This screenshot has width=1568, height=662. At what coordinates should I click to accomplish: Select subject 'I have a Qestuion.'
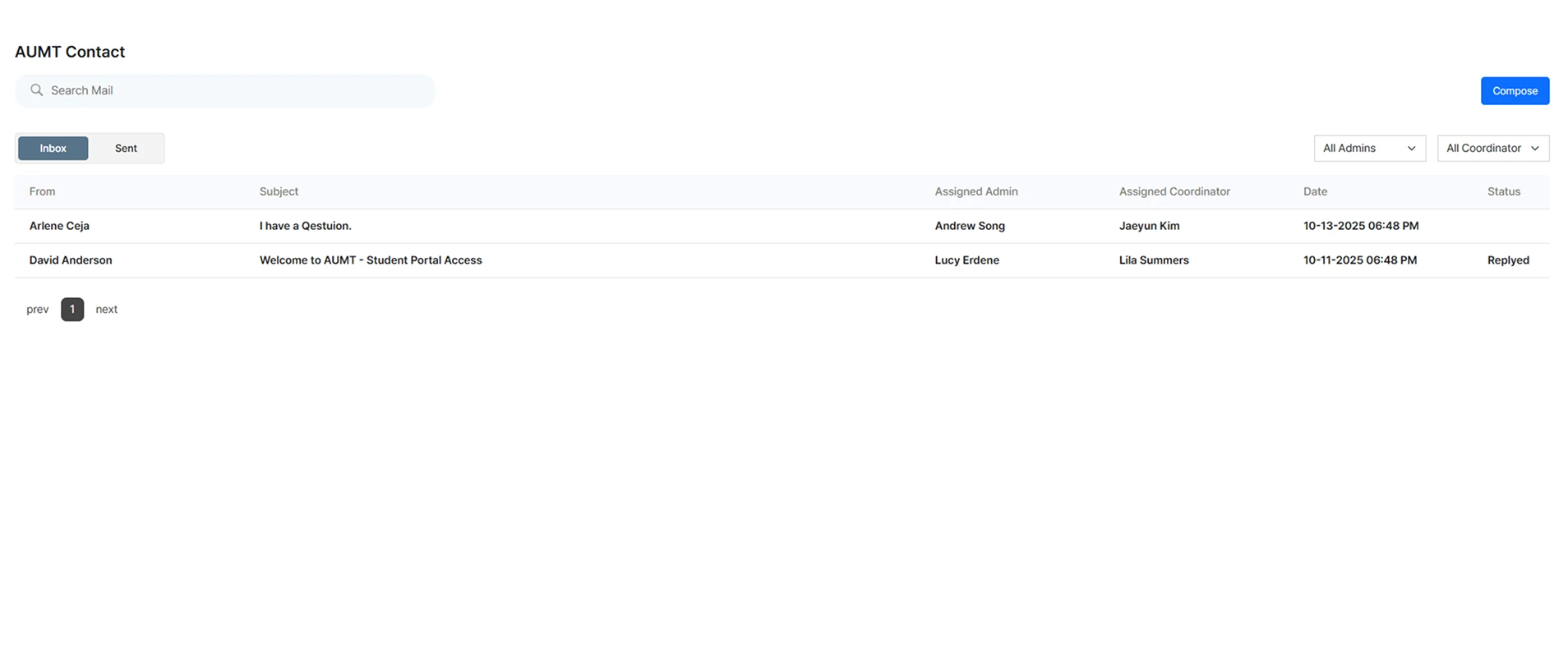(305, 226)
